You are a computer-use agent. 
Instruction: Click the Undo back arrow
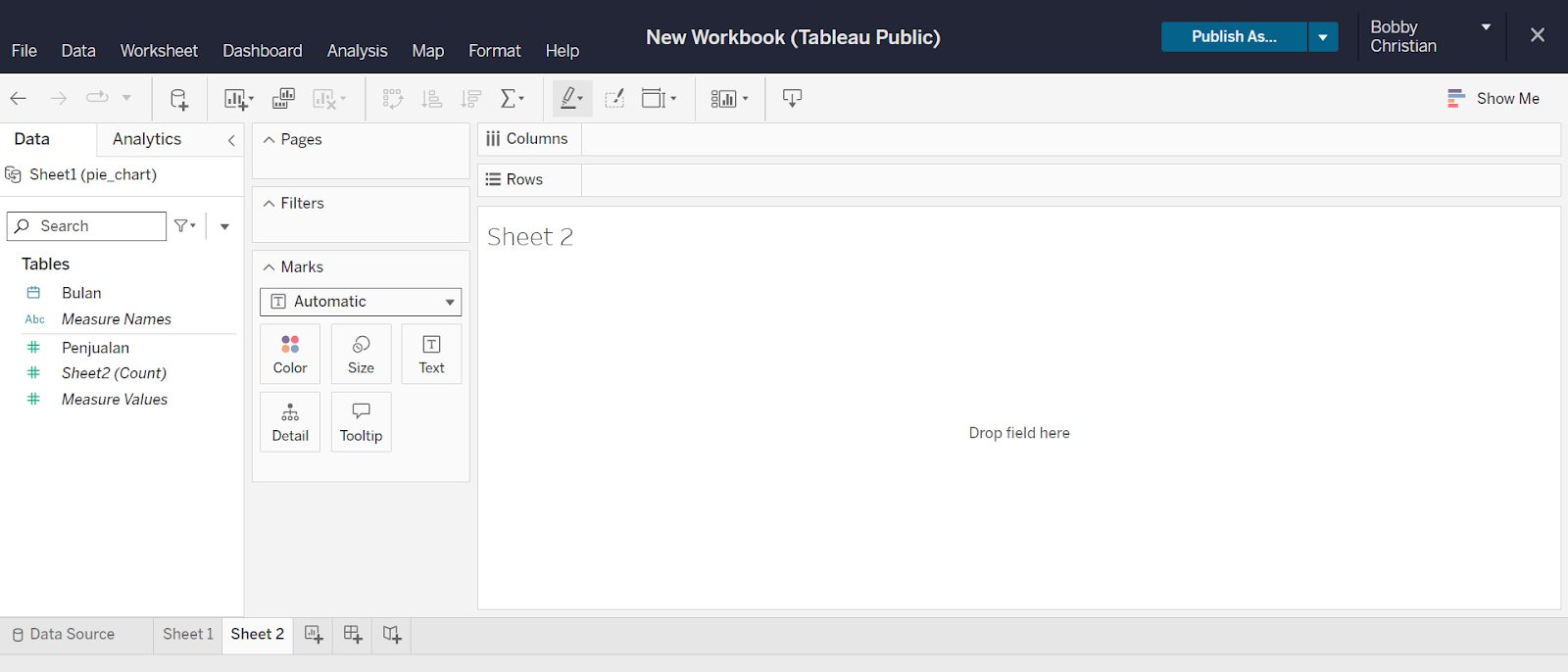pos(18,98)
